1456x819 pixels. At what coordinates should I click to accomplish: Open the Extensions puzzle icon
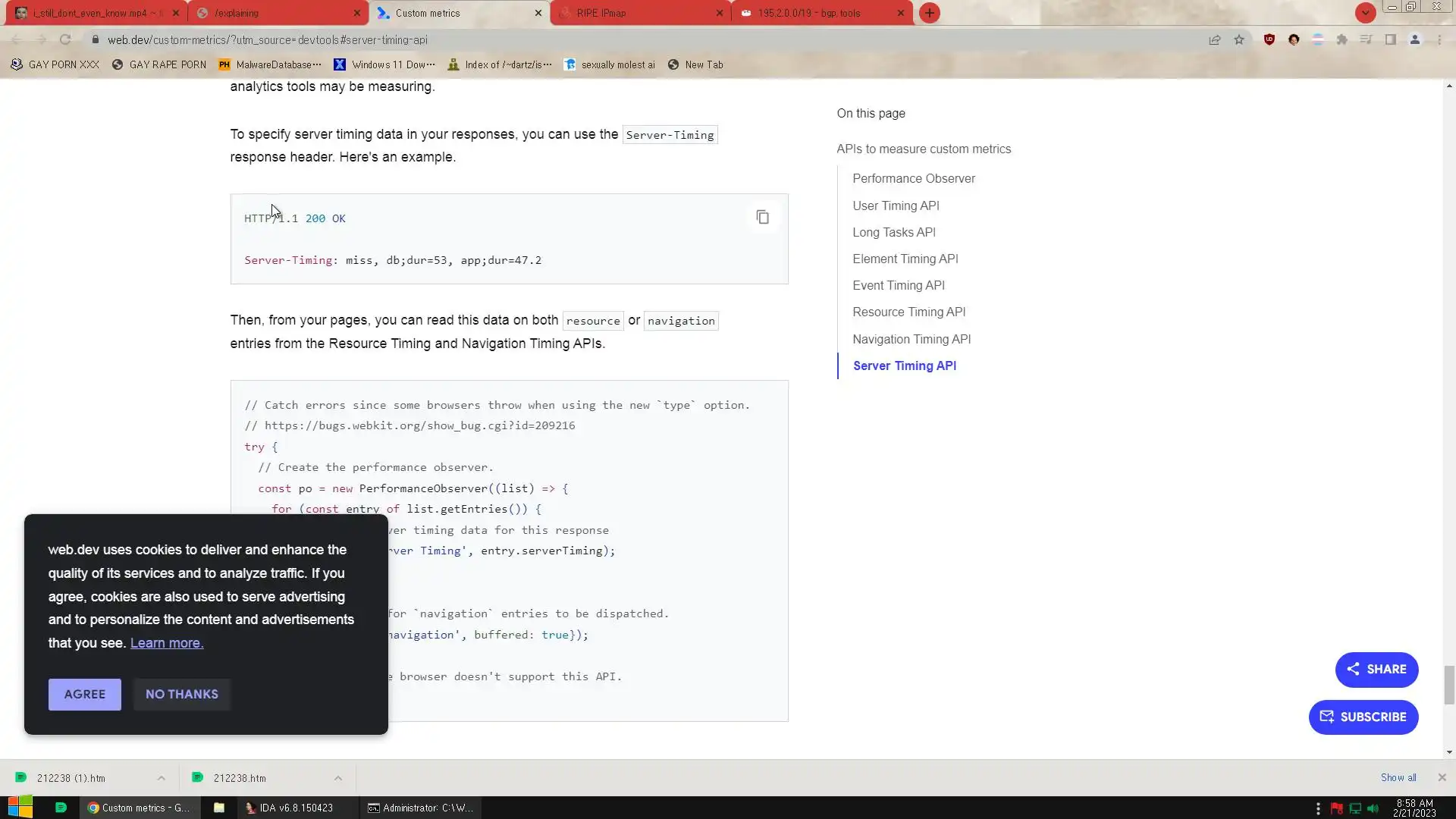coord(1341,39)
